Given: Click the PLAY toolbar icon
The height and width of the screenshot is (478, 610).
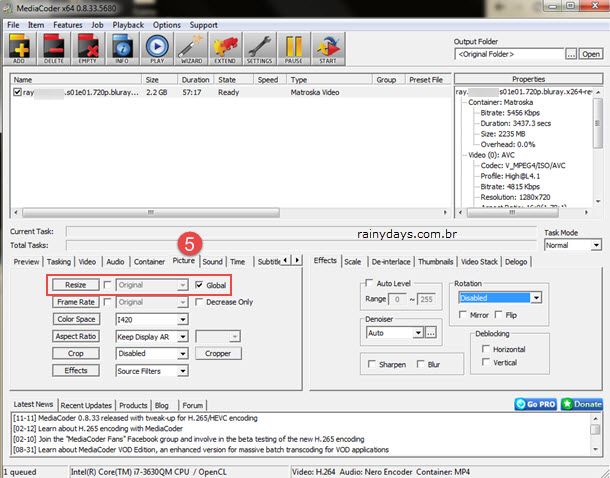Looking at the screenshot, I should pos(157,49).
